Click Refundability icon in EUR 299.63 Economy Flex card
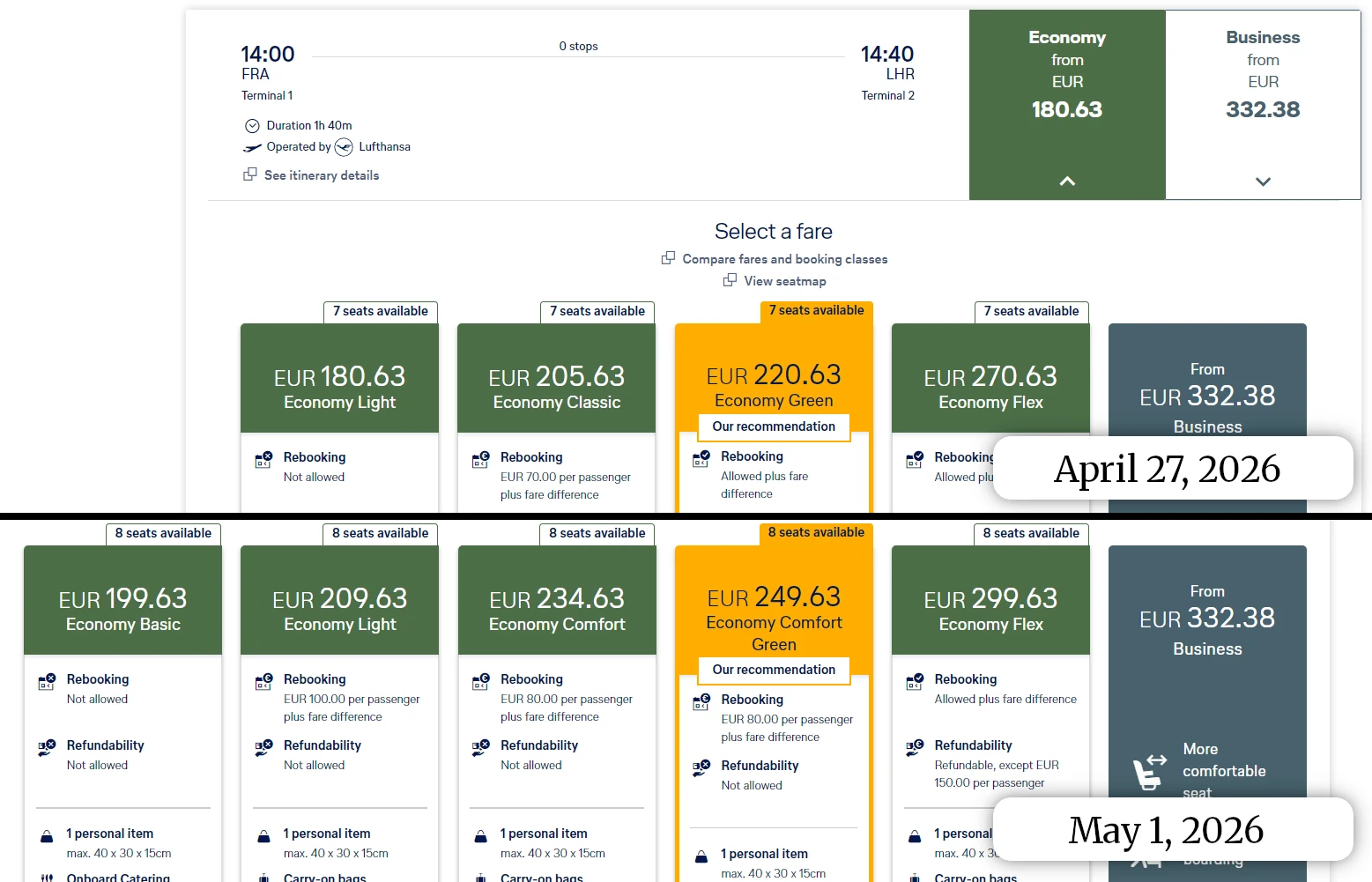The image size is (1372, 882). [x=915, y=748]
